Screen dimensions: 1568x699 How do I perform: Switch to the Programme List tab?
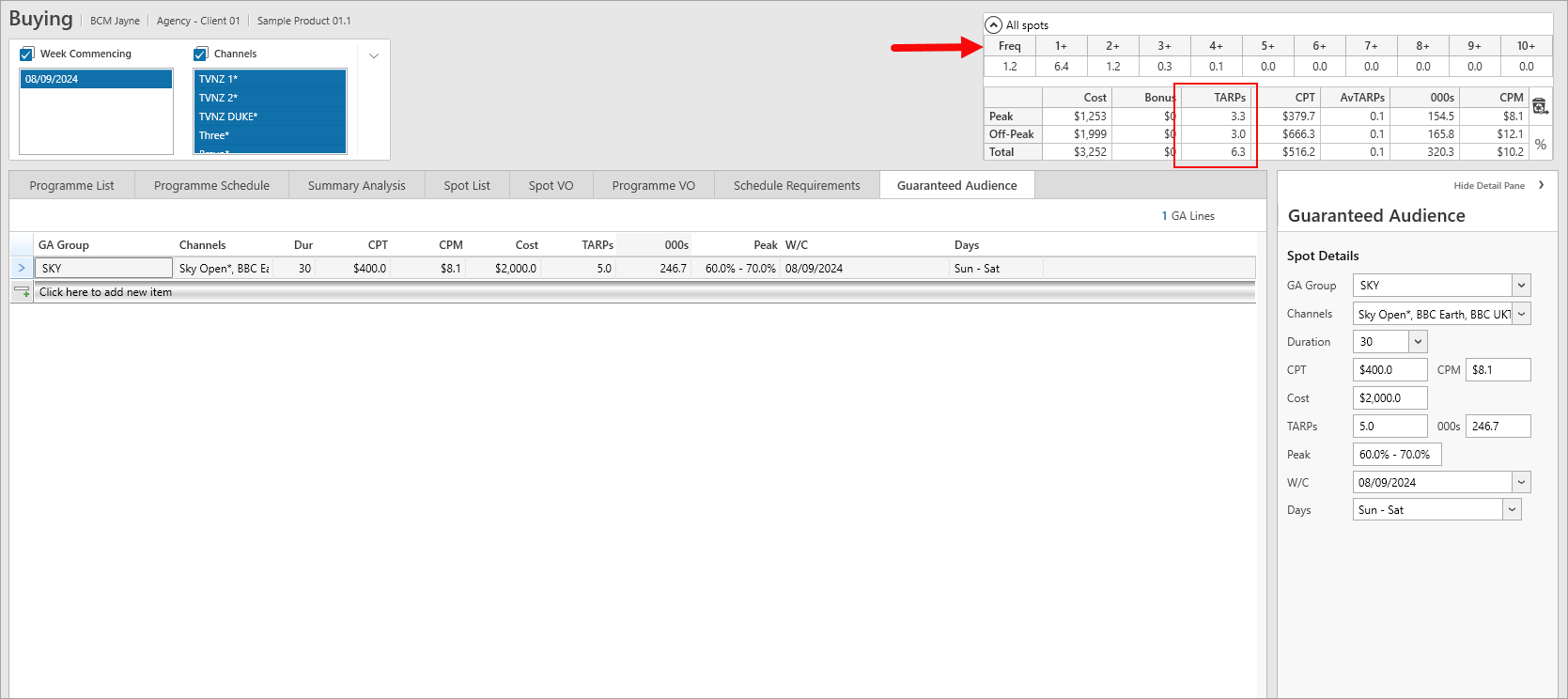click(71, 185)
